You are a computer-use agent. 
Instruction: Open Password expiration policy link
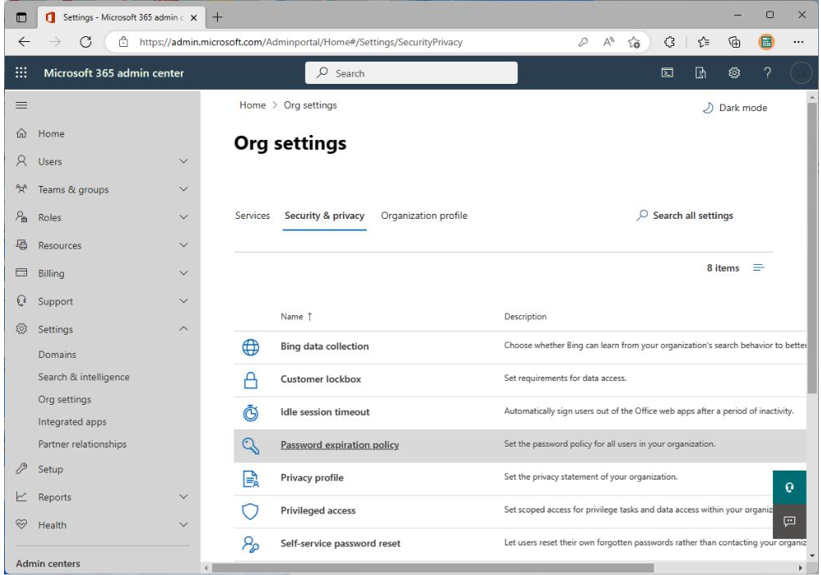coord(340,445)
